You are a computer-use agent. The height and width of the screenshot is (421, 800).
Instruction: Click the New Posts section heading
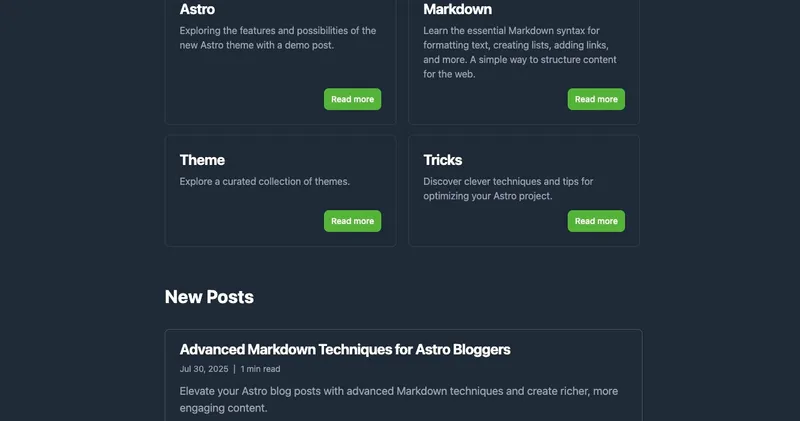tap(209, 297)
